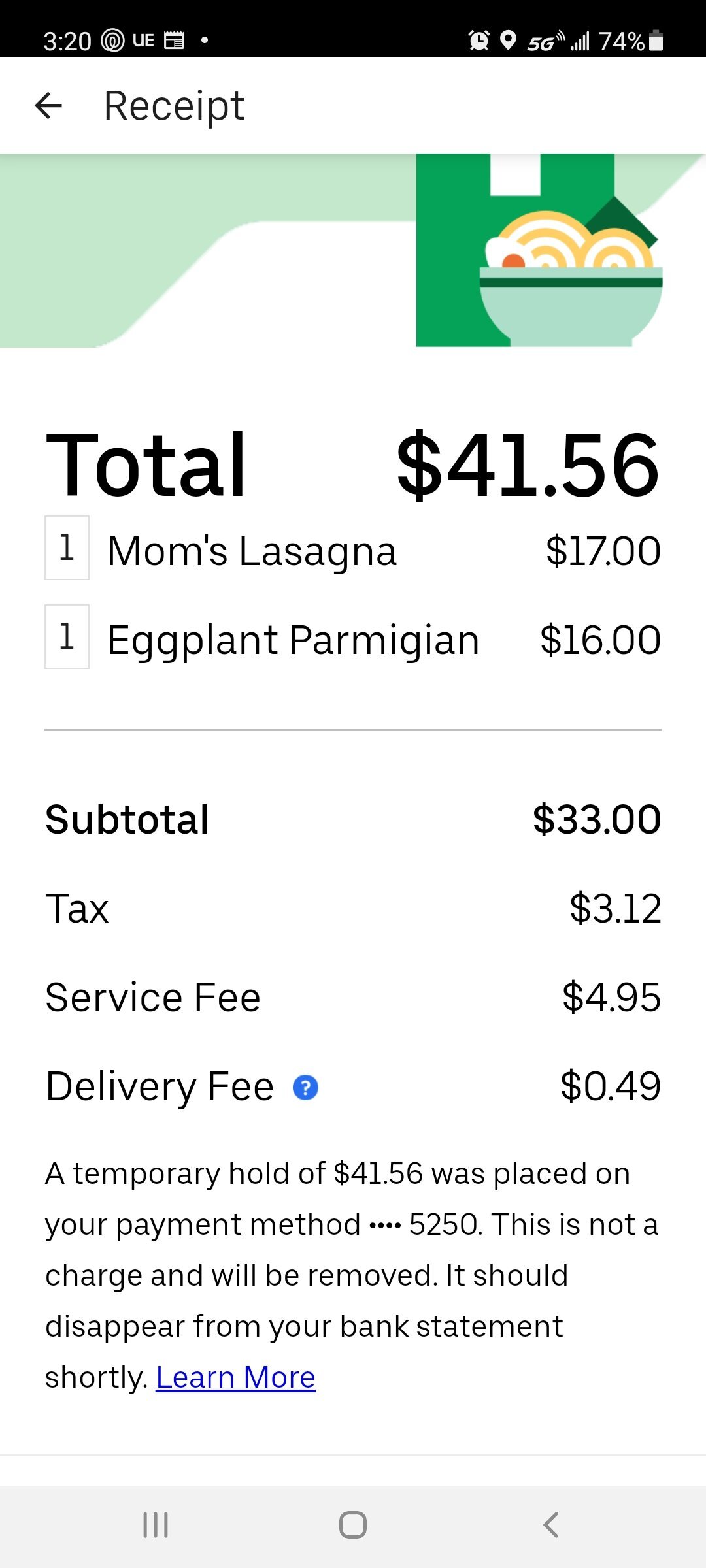706x1568 pixels.
Task: Tap the alarm icon in status bar
Action: [479, 41]
